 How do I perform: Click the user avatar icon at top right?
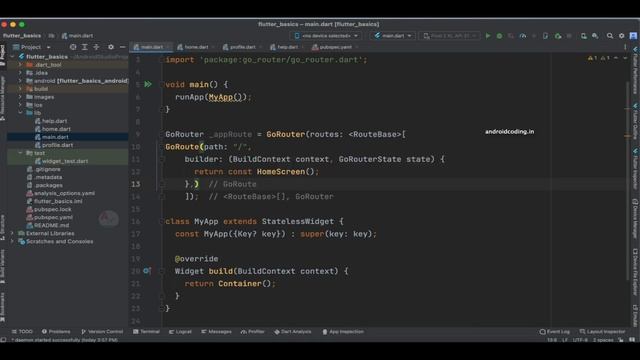pos(633,36)
